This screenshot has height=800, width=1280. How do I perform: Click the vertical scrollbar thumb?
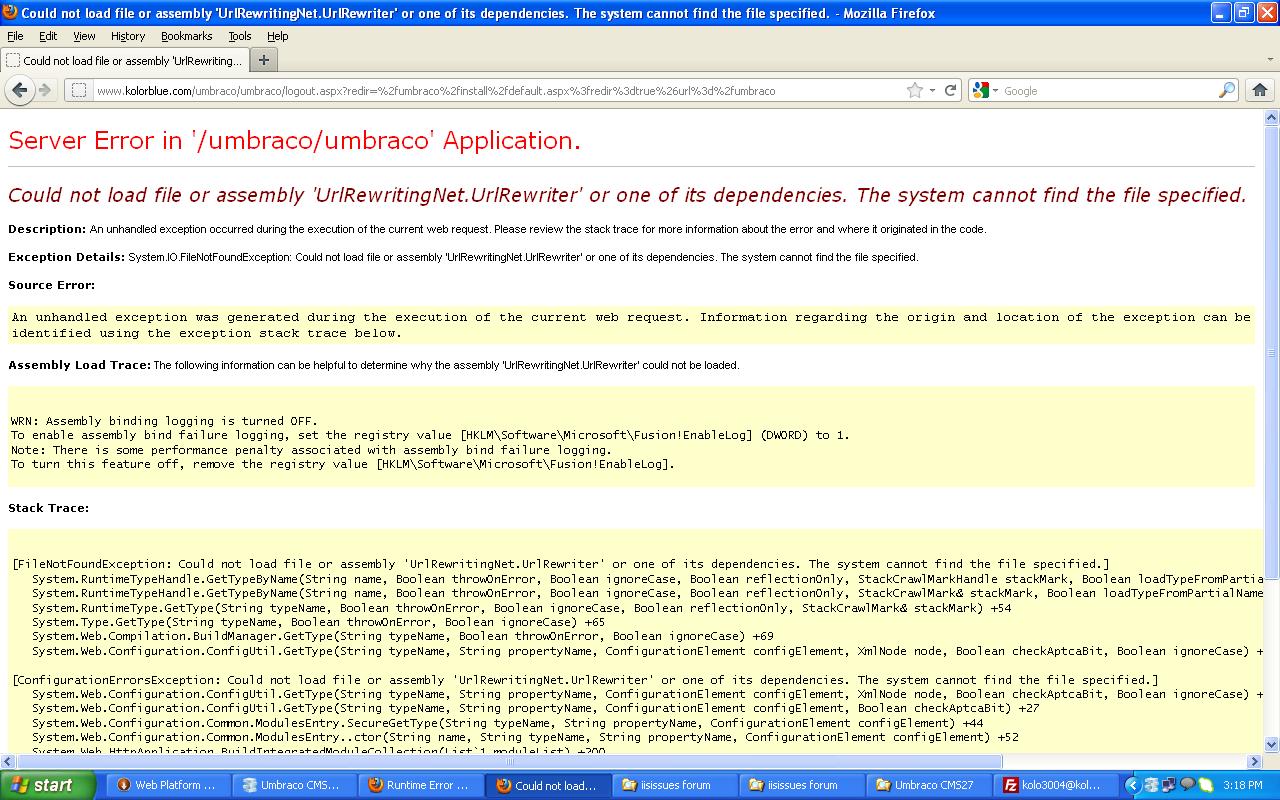1272,353
